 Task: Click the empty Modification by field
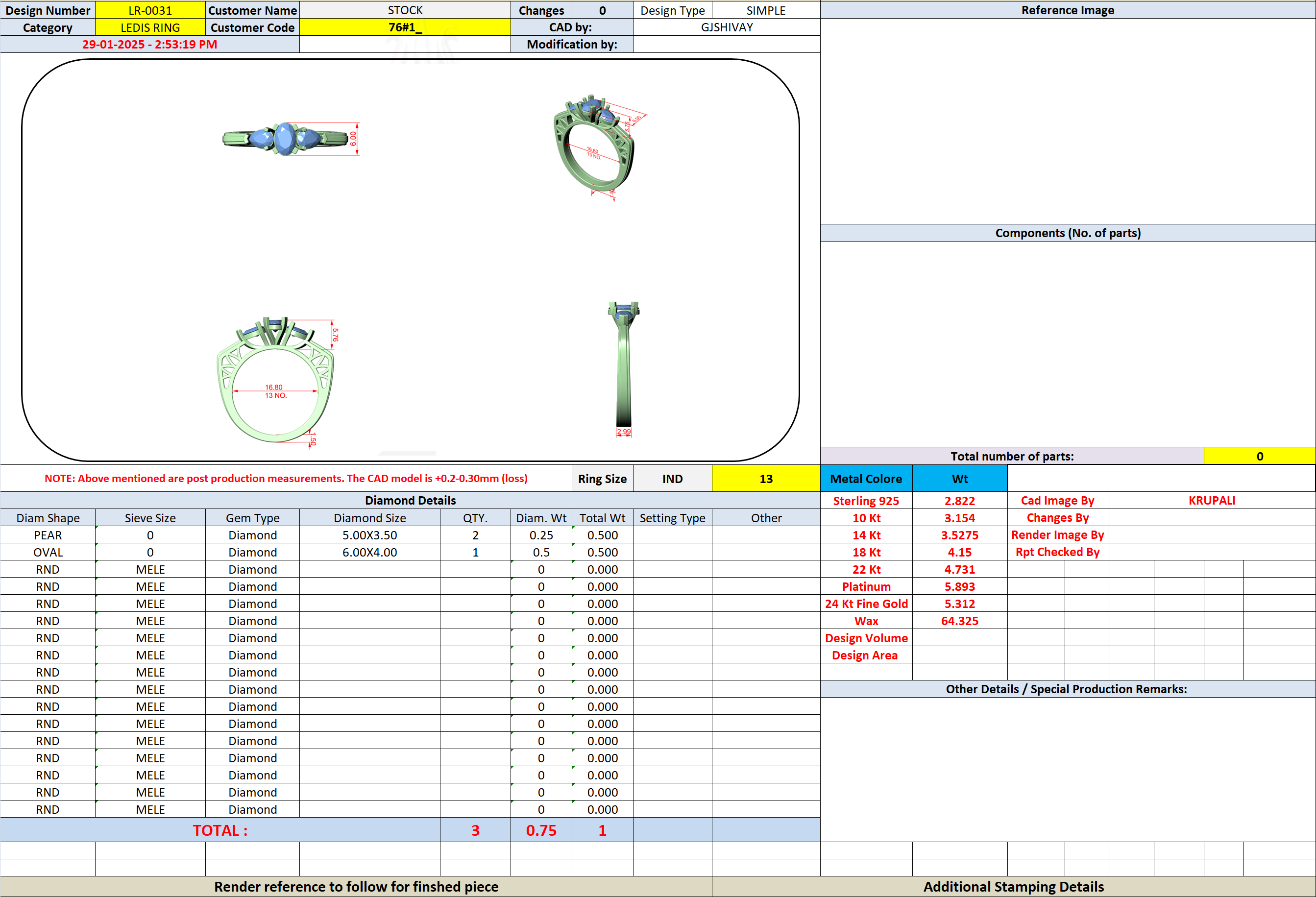(727, 44)
